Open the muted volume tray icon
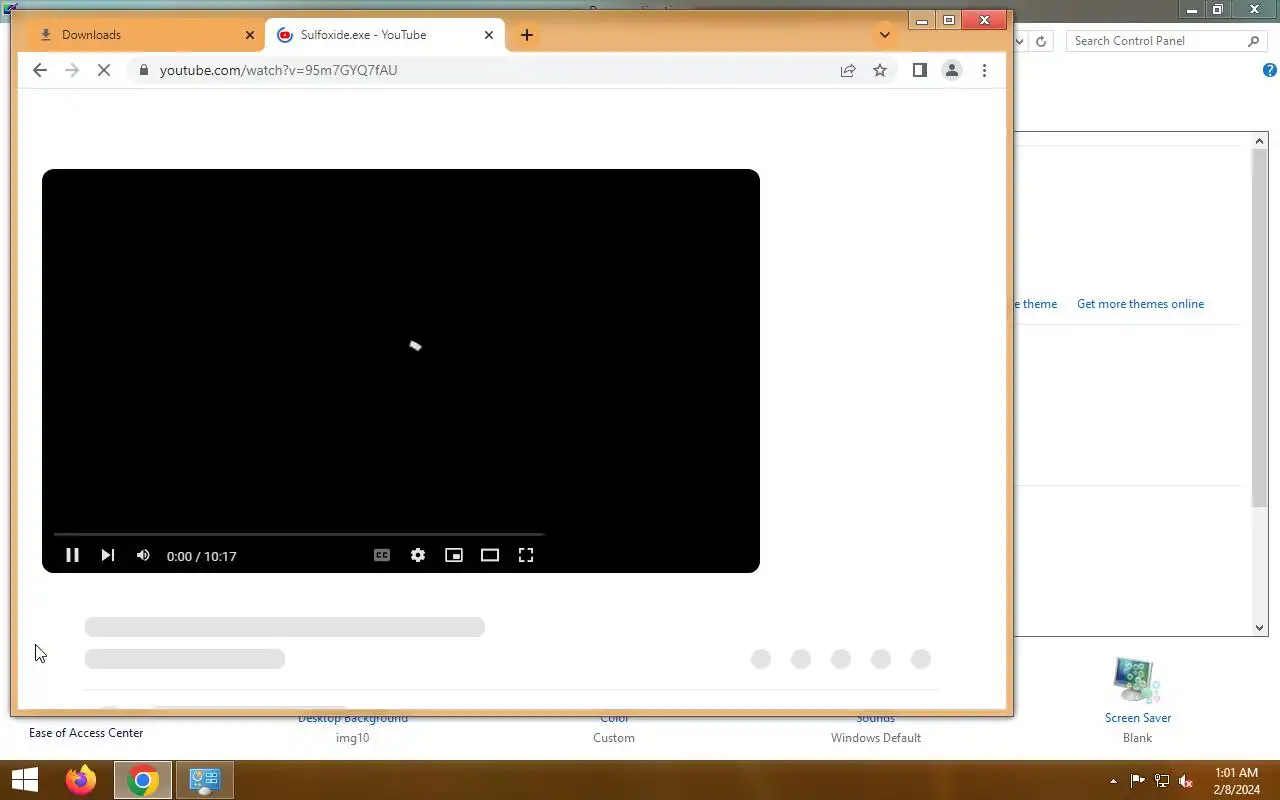This screenshot has height=800, width=1280. (x=1186, y=781)
